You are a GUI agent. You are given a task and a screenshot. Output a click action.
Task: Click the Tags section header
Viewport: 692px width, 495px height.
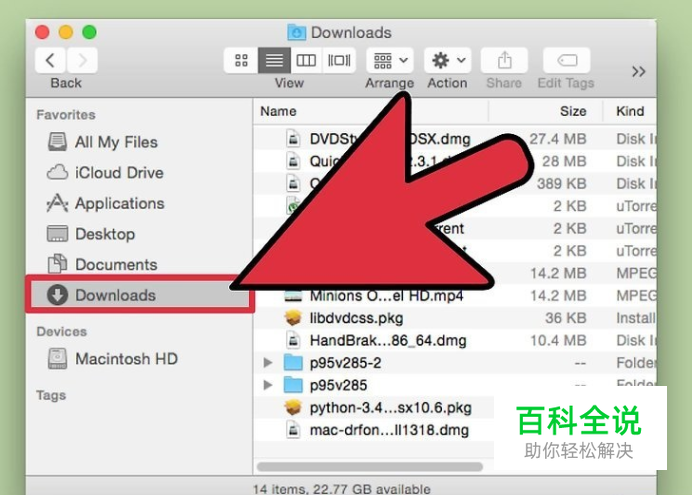click(x=51, y=395)
